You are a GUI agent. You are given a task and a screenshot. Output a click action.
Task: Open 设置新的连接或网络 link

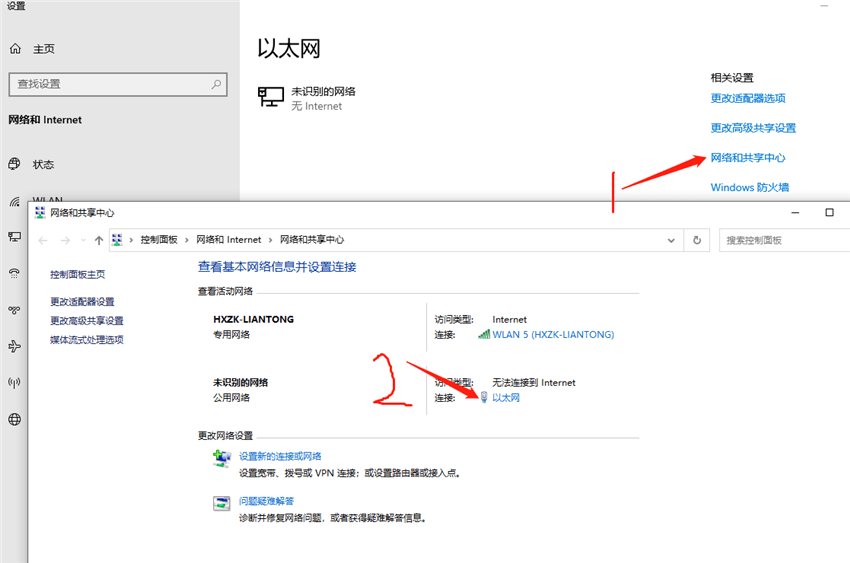280,456
